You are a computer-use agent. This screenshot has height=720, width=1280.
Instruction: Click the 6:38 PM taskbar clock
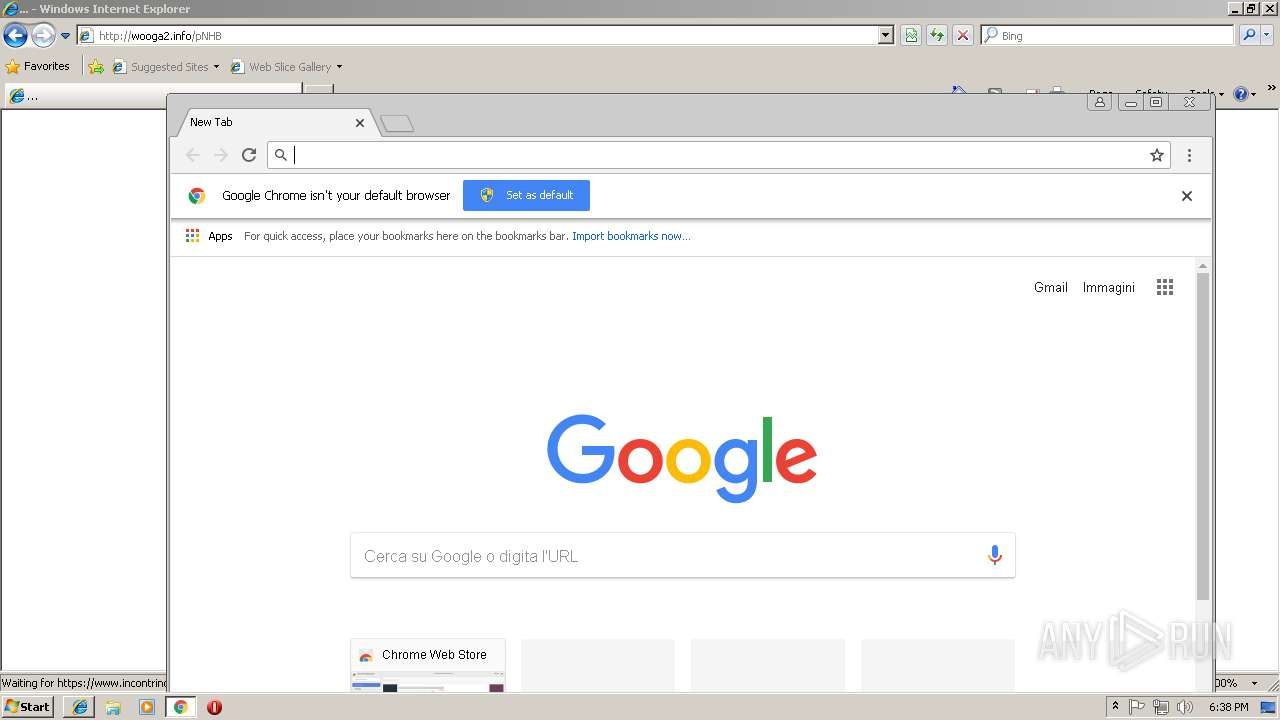click(x=1228, y=707)
